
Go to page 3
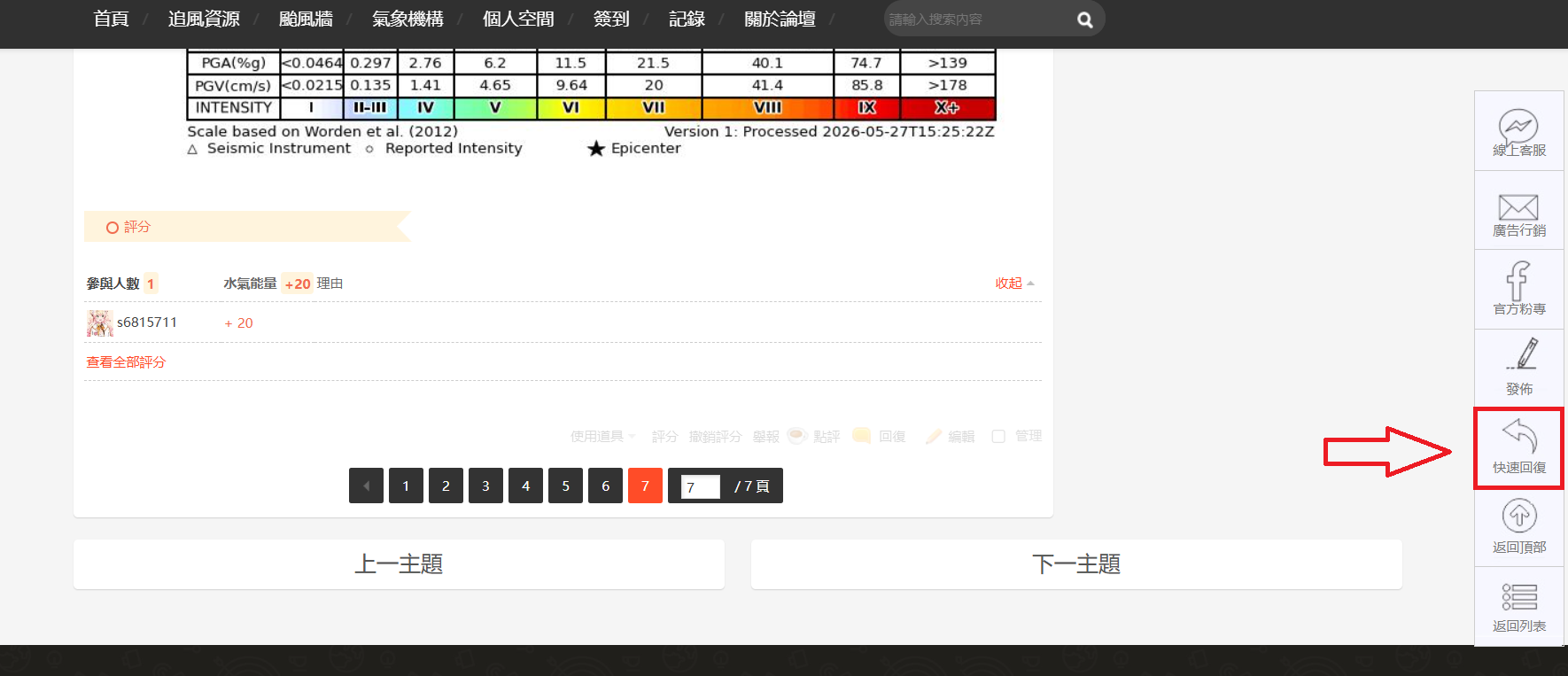[485, 486]
